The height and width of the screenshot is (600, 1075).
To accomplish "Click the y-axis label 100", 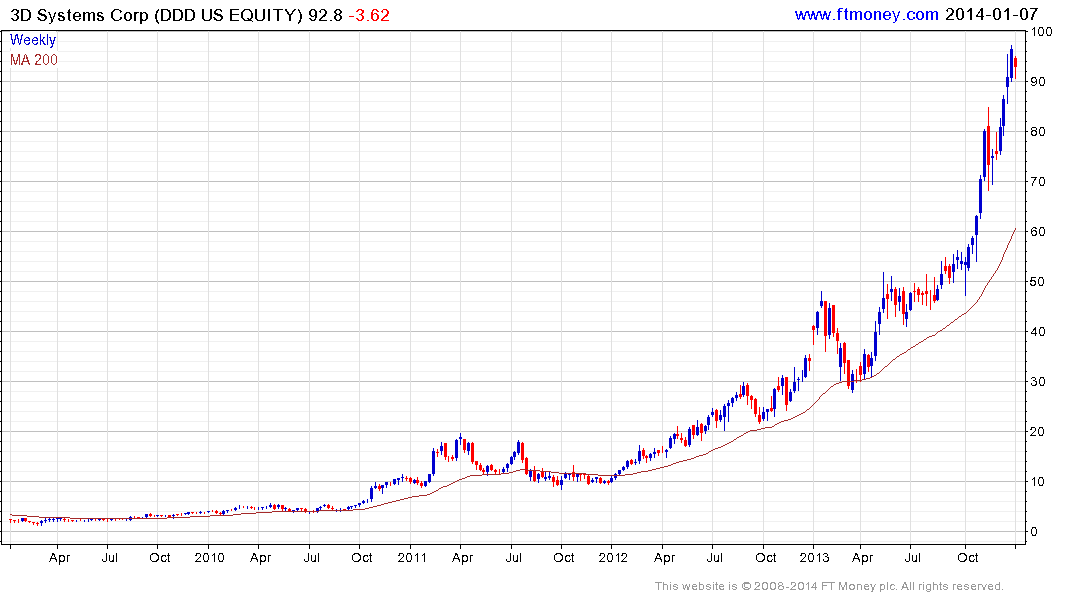I will (x=1041, y=32).
